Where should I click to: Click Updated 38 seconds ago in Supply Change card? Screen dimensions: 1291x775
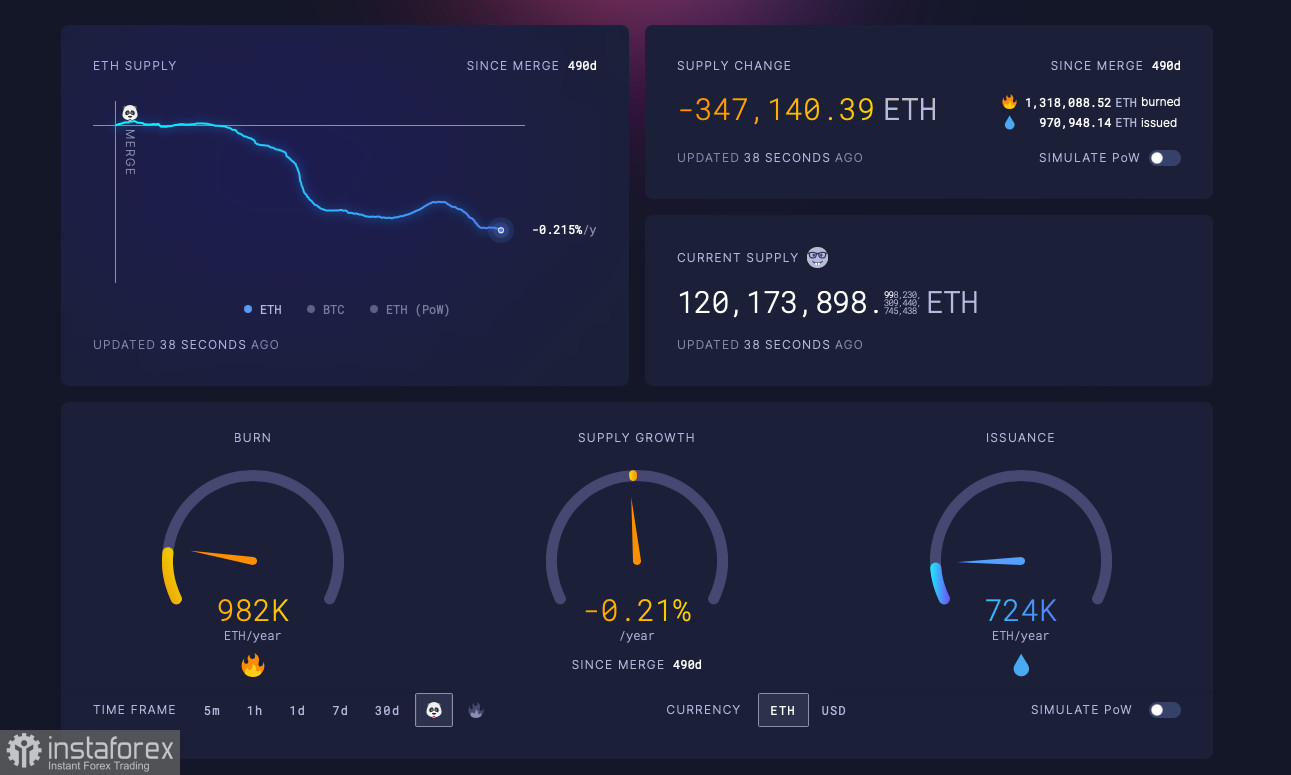click(770, 158)
